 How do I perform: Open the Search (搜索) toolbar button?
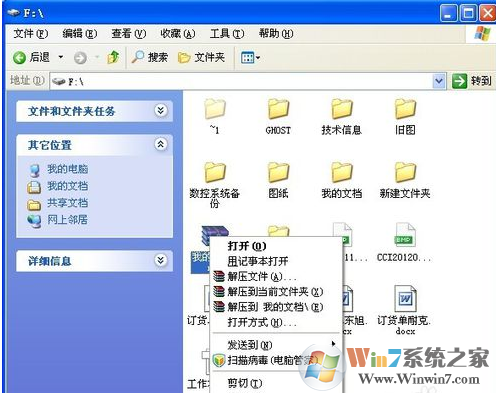(149, 57)
